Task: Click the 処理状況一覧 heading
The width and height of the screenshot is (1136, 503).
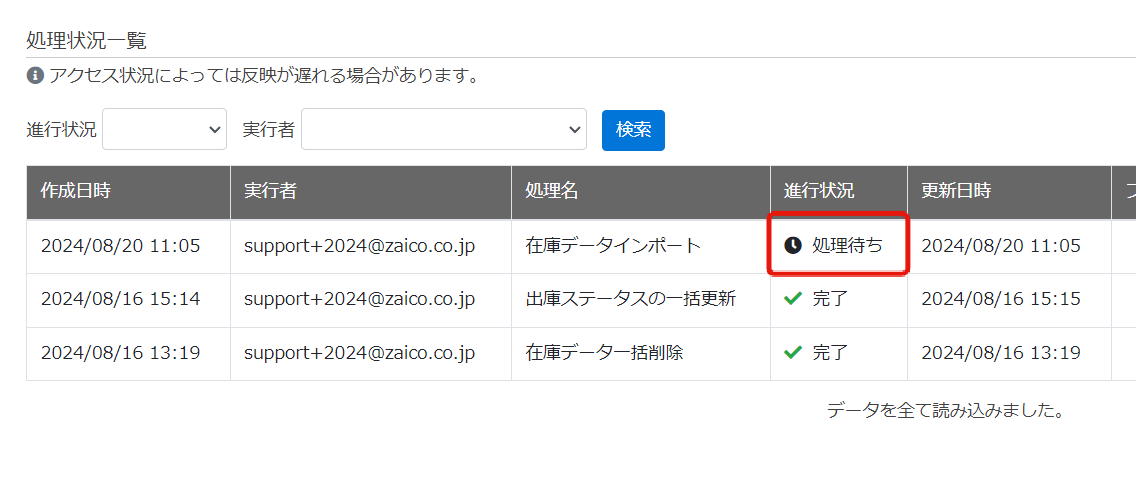Action: pyautogui.click(x=87, y=41)
